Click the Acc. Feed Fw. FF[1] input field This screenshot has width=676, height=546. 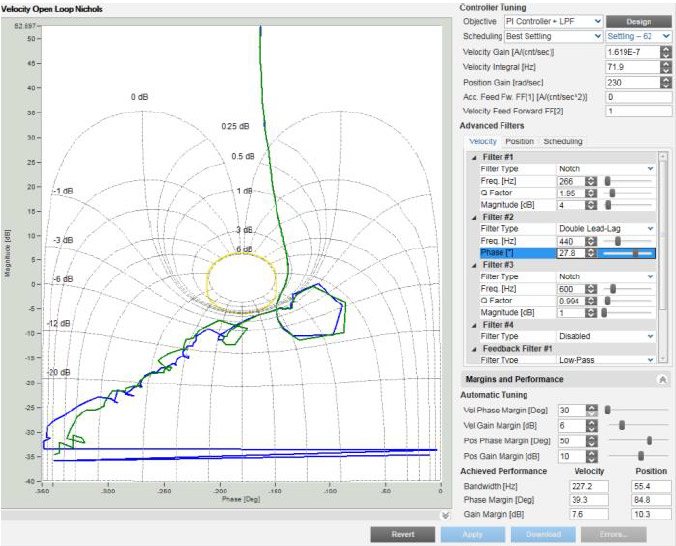tap(637, 97)
